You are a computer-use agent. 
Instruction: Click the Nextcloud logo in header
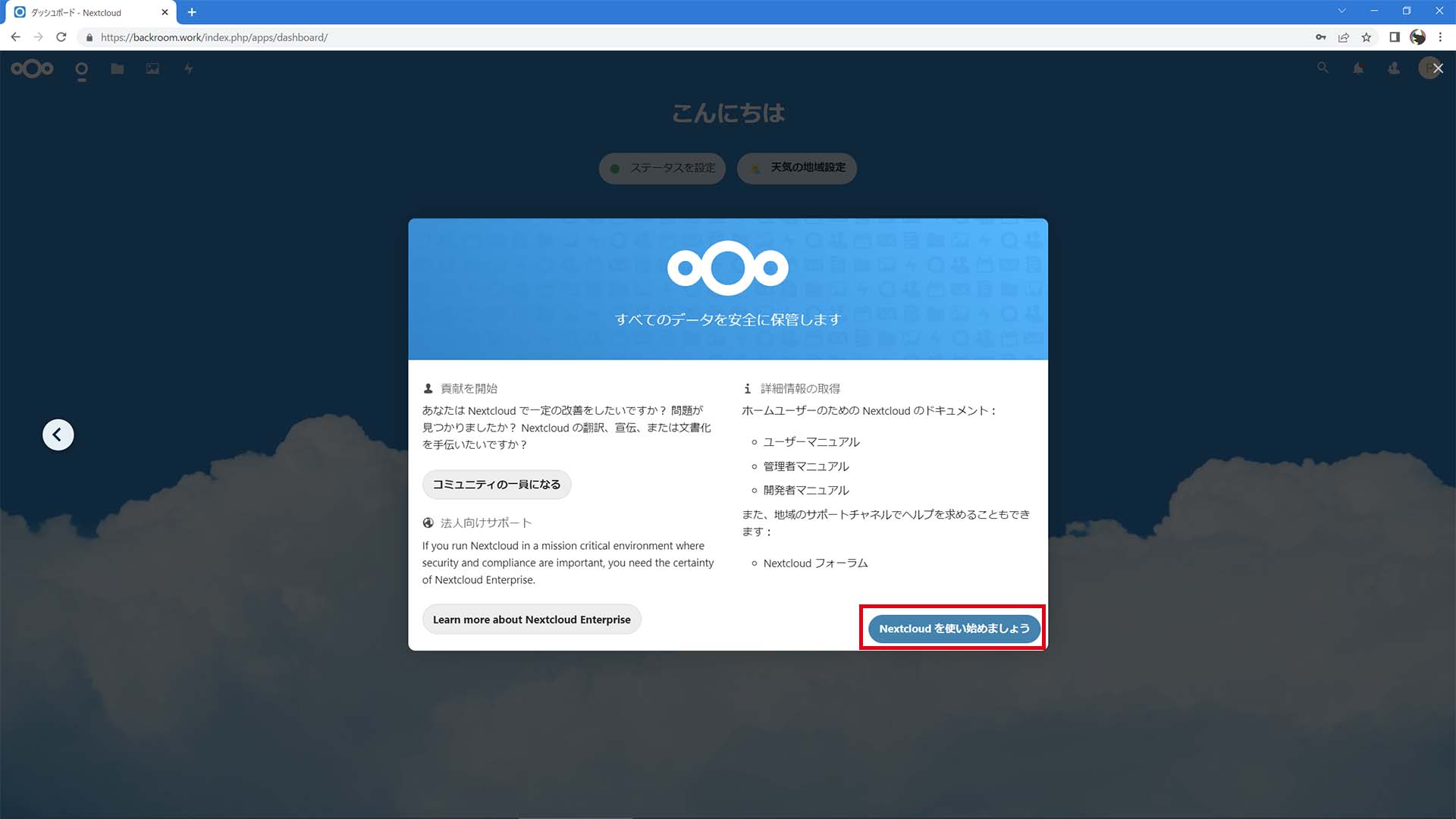click(x=32, y=69)
